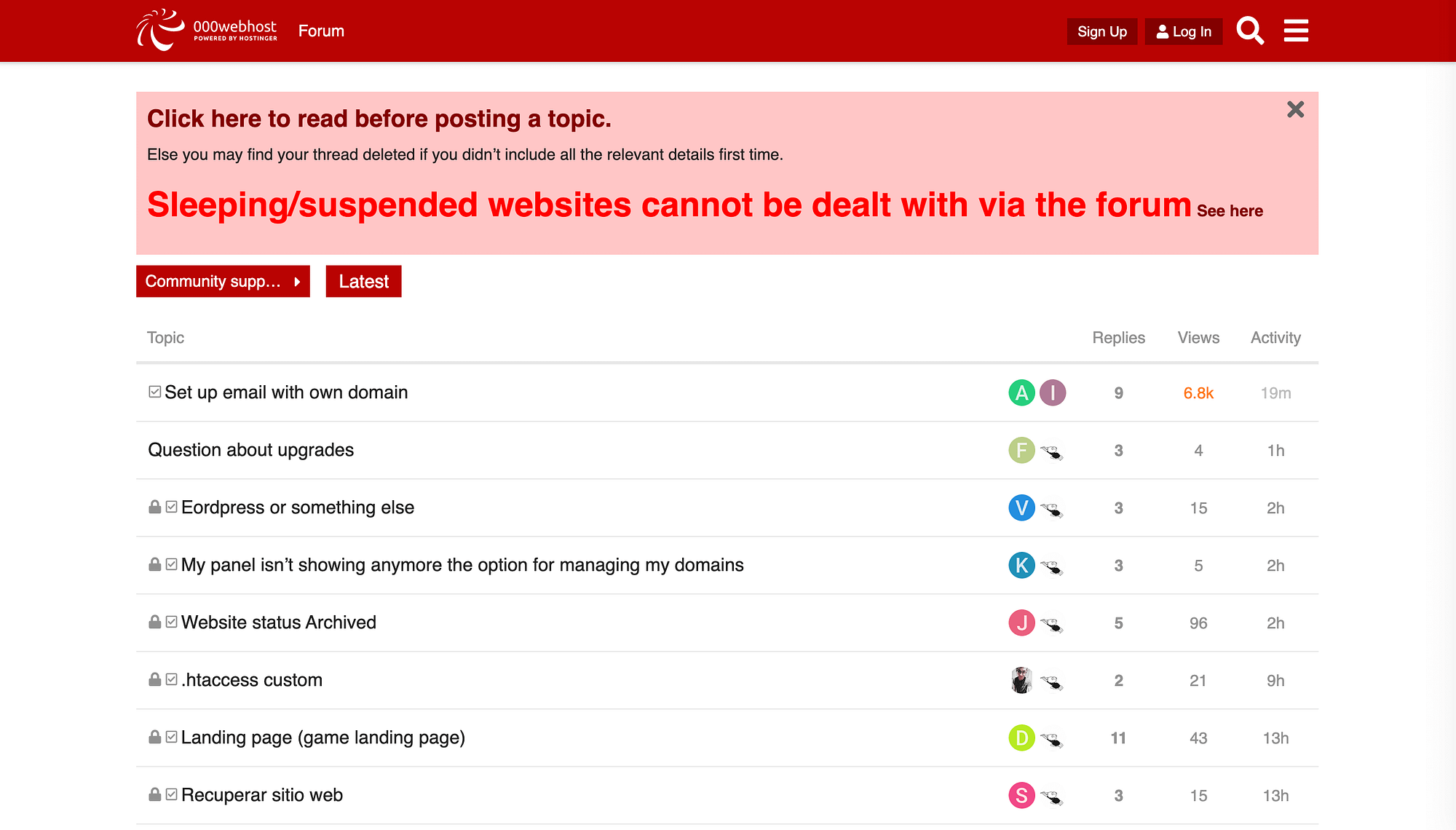The height and width of the screenshot is (830, 1456).
Task: Toggle the solved checkmark on Landing page topic
Action: point(171,737)
